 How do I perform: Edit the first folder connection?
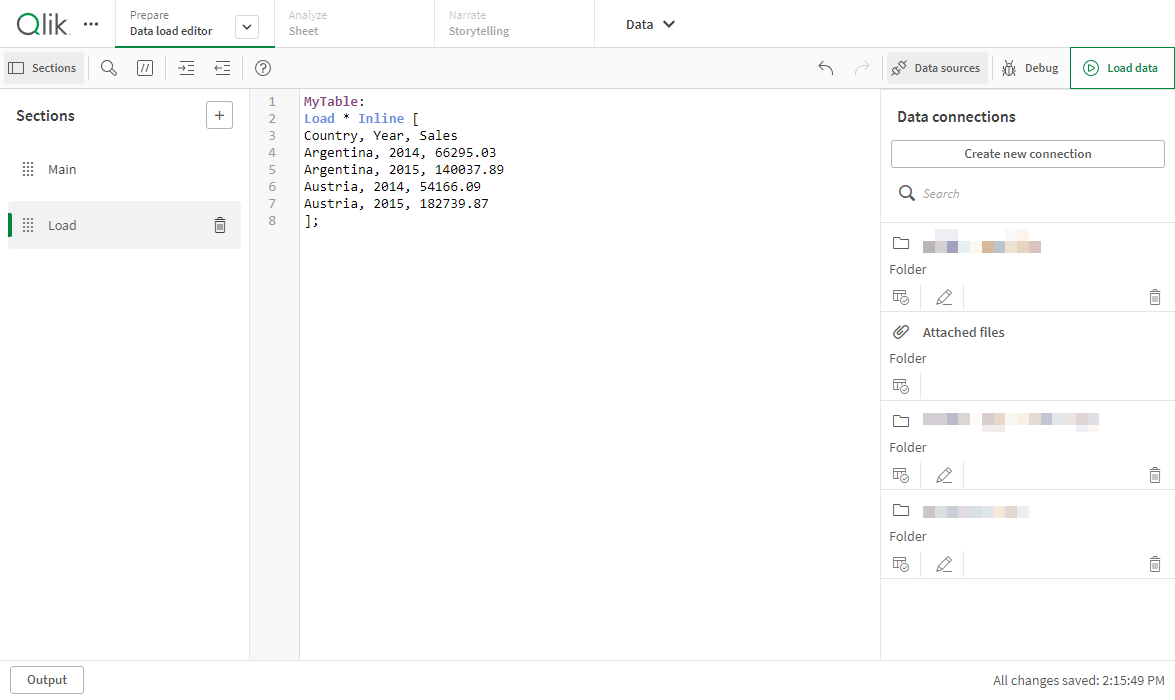942,296
